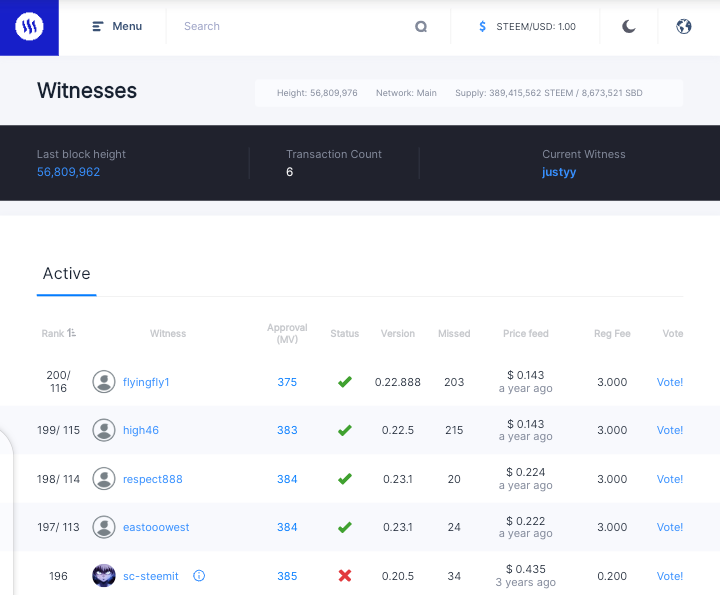This screenshot has width=720, height=595.
Task: Click the Steem logo home icon
Action: click(29, 27)
